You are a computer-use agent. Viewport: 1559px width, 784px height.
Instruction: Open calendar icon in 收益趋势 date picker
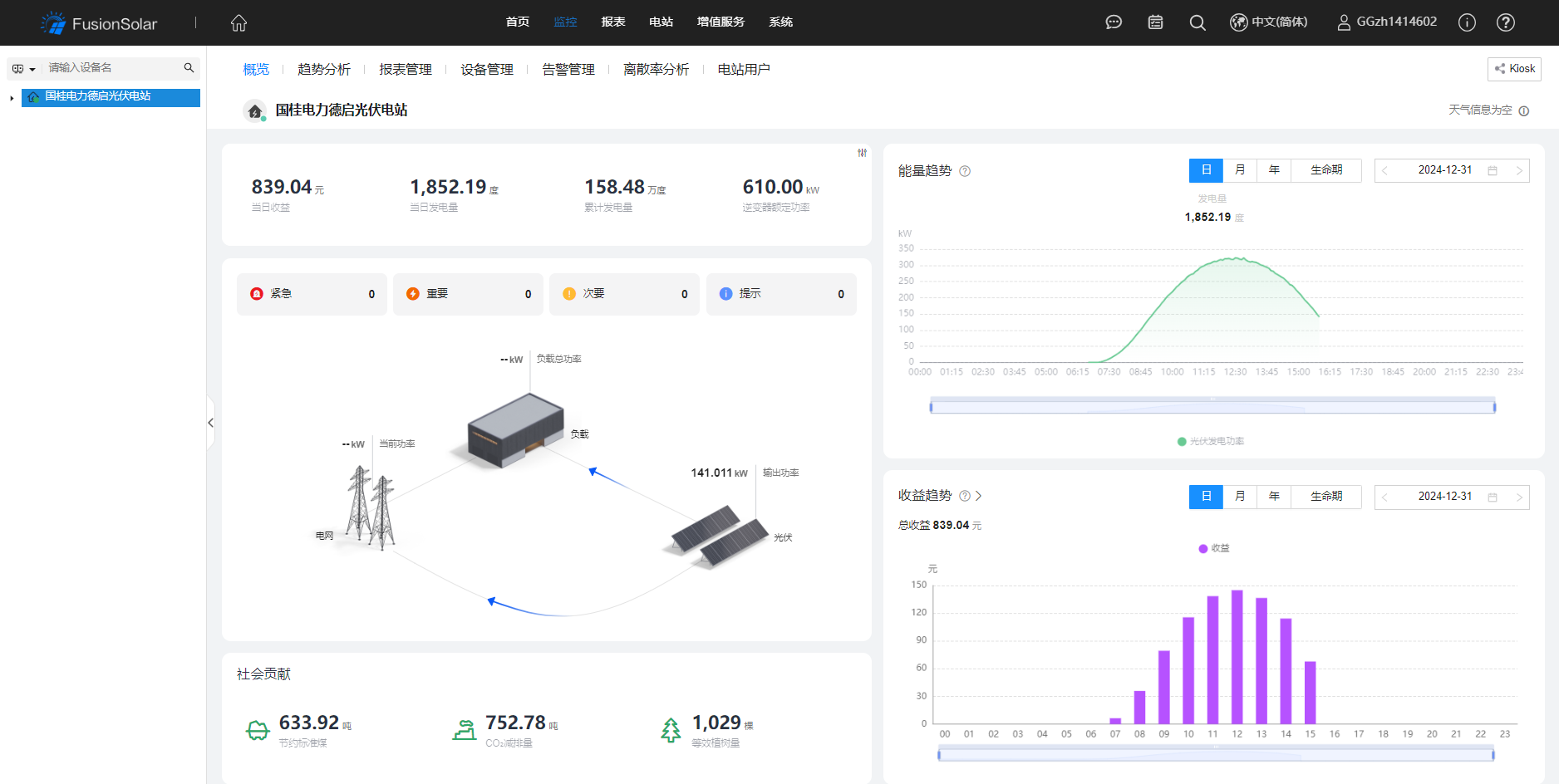point(1493,497)
